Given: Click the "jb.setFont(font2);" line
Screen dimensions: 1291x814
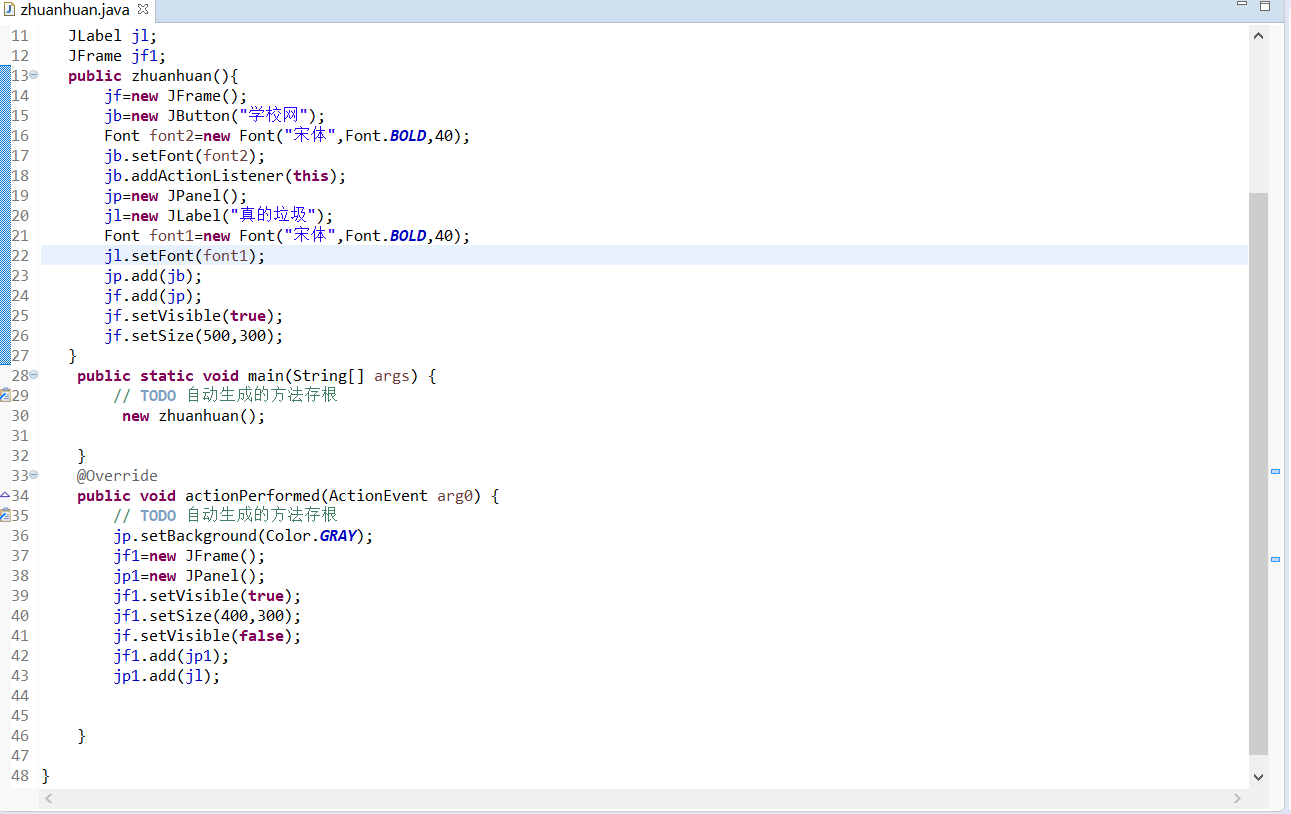Looking at the screenshot, I should 185,155.
